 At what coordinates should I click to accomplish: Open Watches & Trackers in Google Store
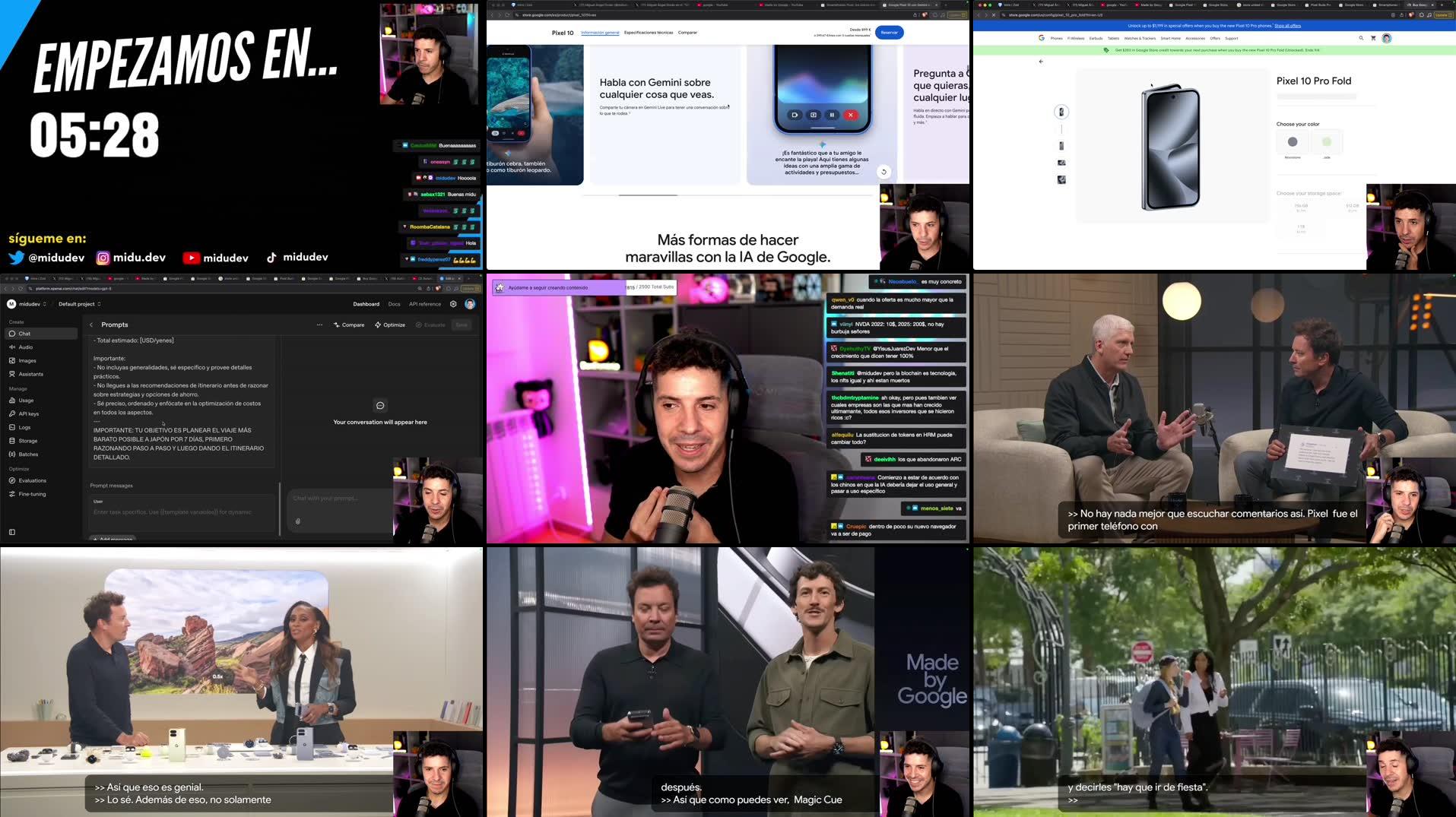coord(1140,38)
